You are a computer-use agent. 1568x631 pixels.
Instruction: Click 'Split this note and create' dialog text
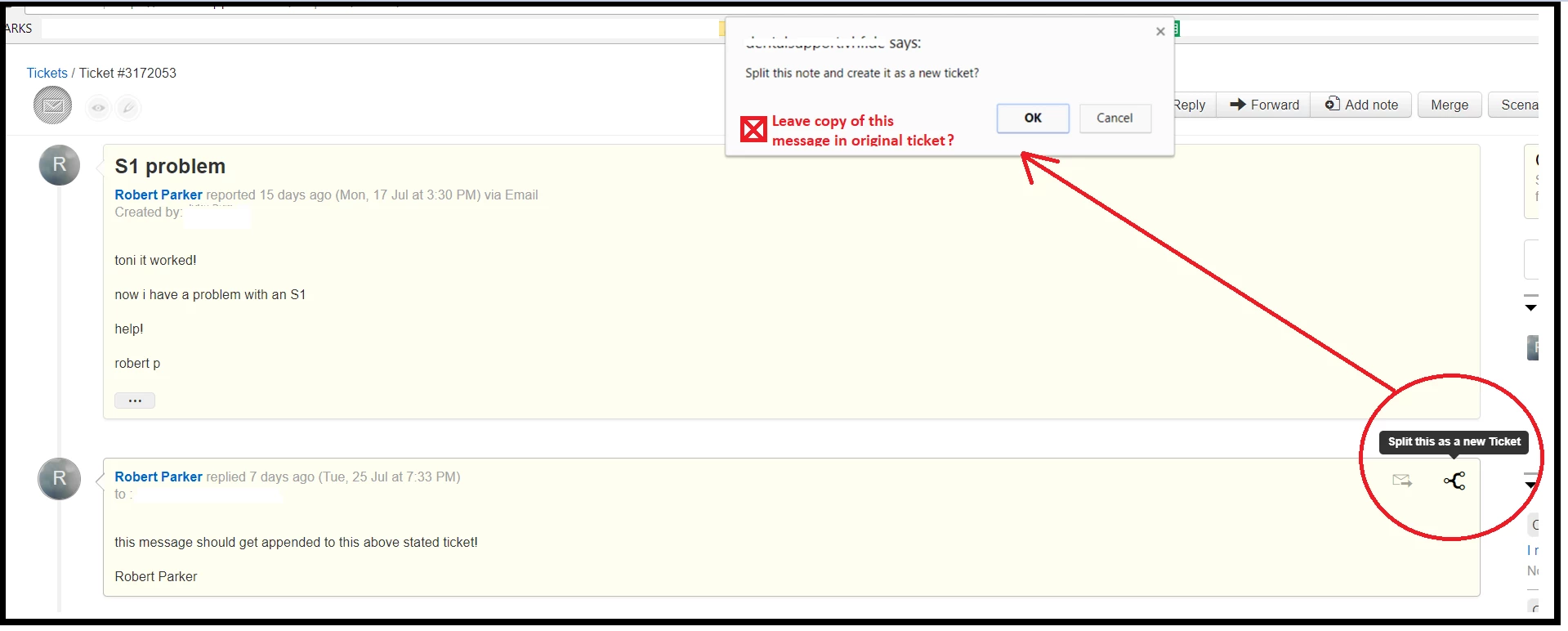click(x=861, y=73)
